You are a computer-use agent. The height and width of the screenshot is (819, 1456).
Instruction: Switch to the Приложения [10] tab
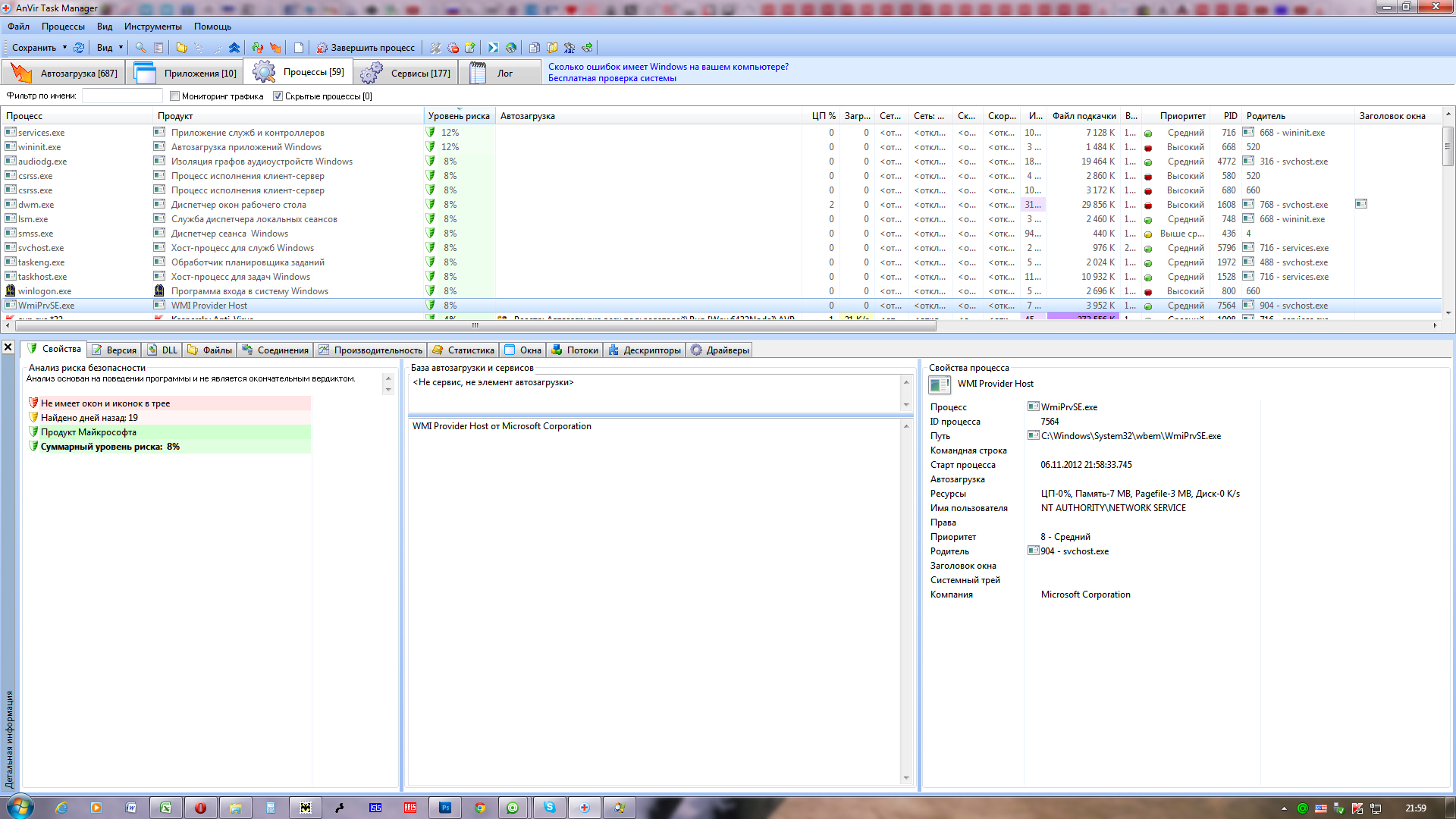coord(184,74)
